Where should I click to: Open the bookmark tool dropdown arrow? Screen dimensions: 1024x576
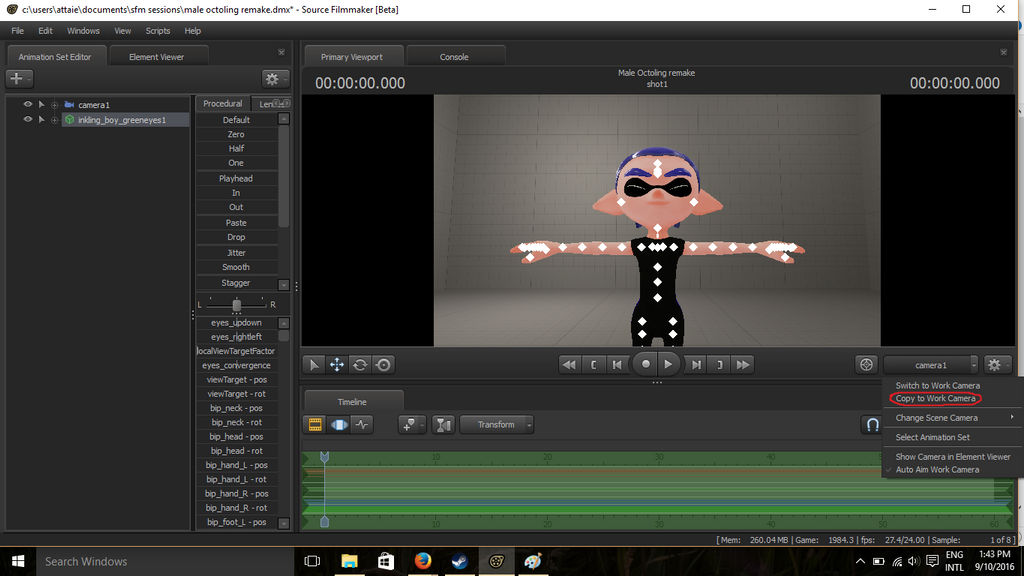click(x=422, y=424)
